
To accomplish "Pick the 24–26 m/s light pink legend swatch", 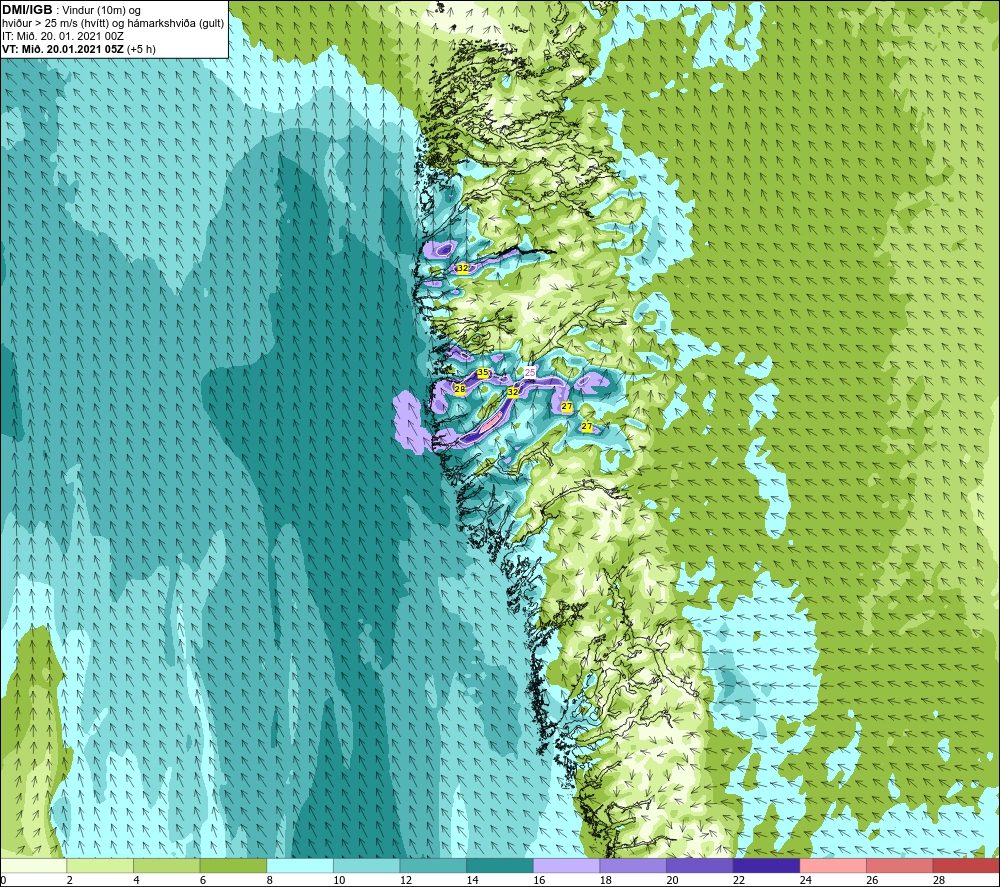I will pyautogui.click(x=833, y=865).
